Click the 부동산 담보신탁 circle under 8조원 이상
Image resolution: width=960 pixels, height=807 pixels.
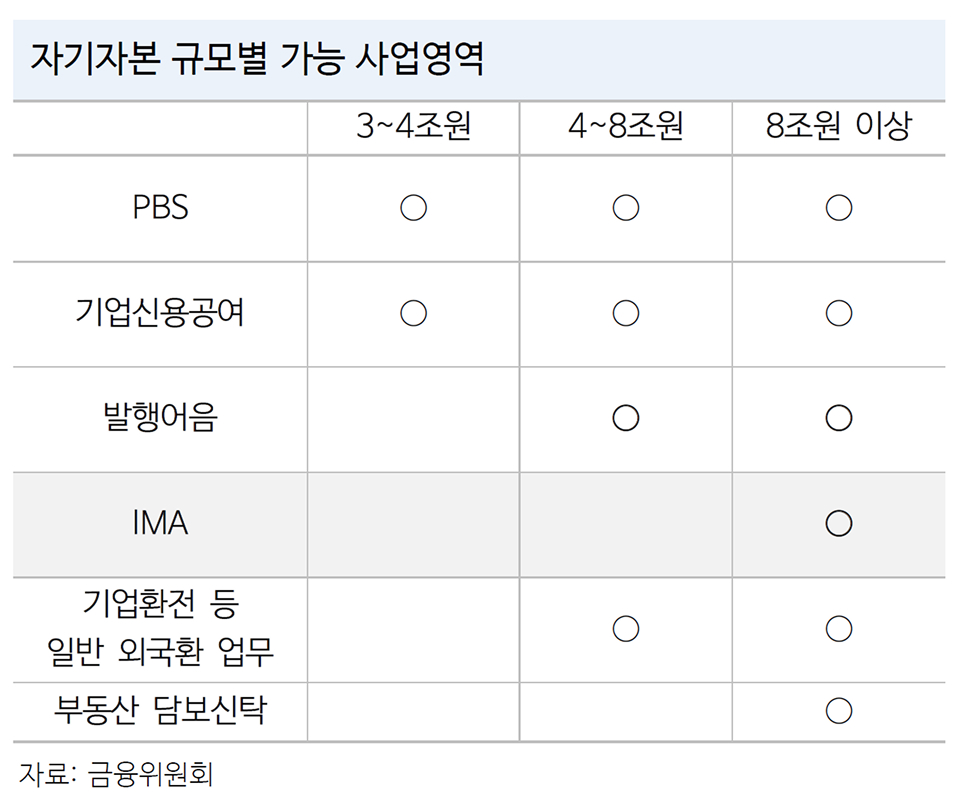(x=839, y=711)
